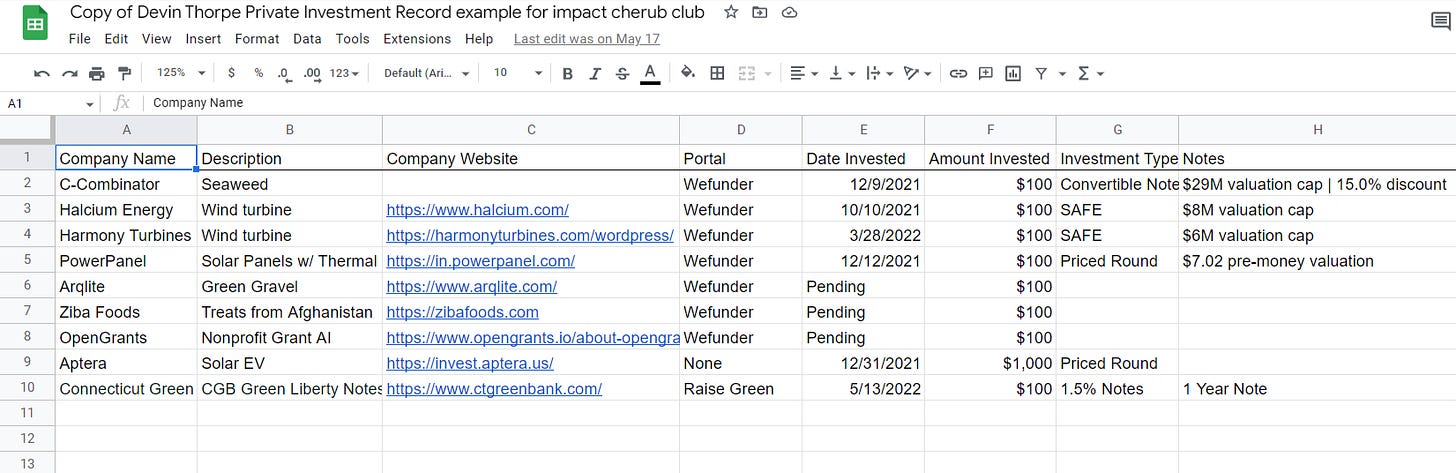This screenshot has width=1456, height=473.
Task: Open text color picker
Action: [x=650, y=73]
